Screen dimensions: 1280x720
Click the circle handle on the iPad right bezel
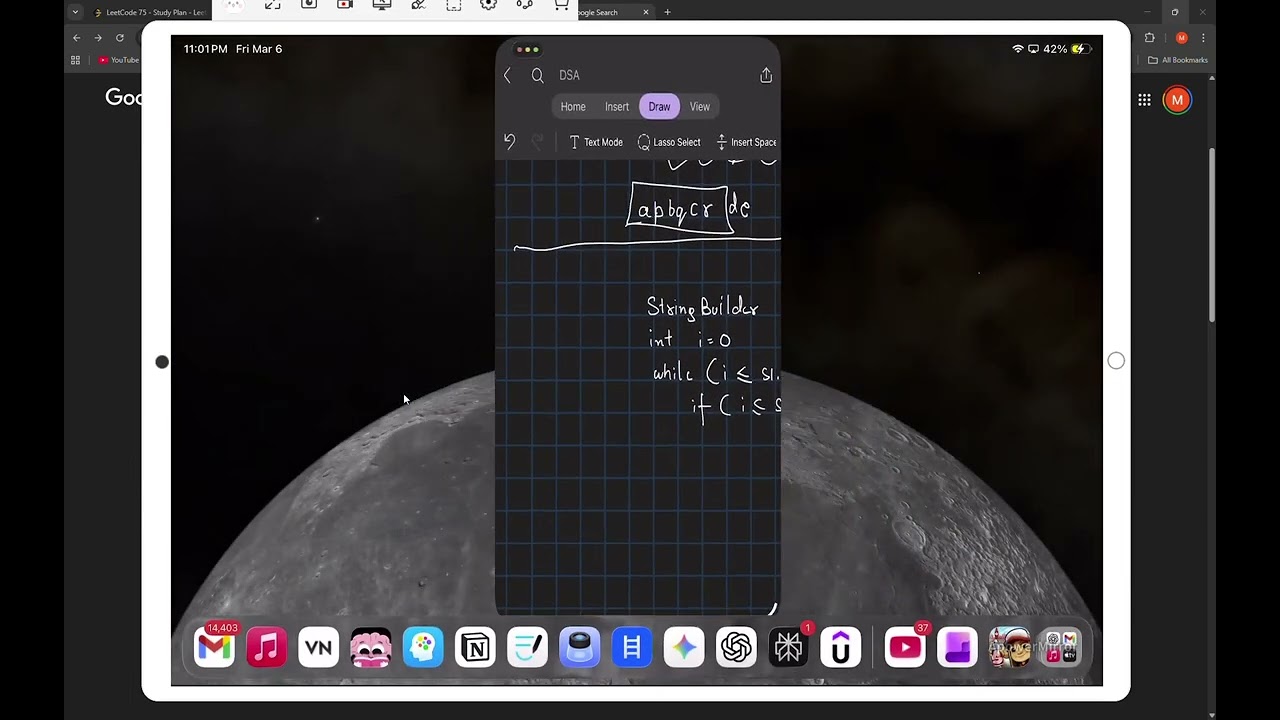click(x=1116, y=361)
